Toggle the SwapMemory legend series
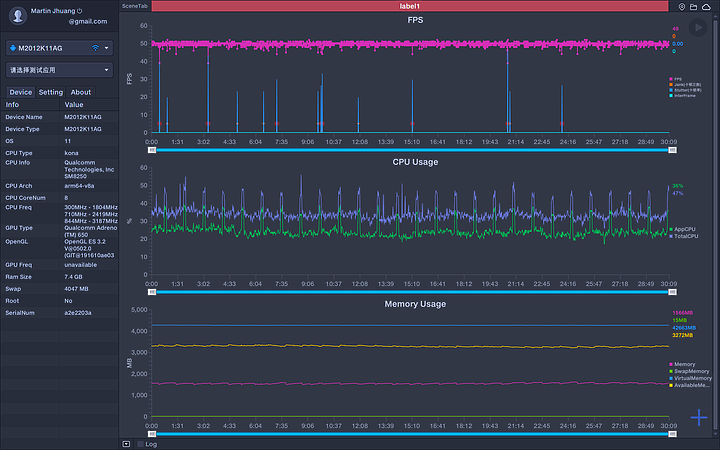Screen dimensions: 720x450 [x=689, y=371]
